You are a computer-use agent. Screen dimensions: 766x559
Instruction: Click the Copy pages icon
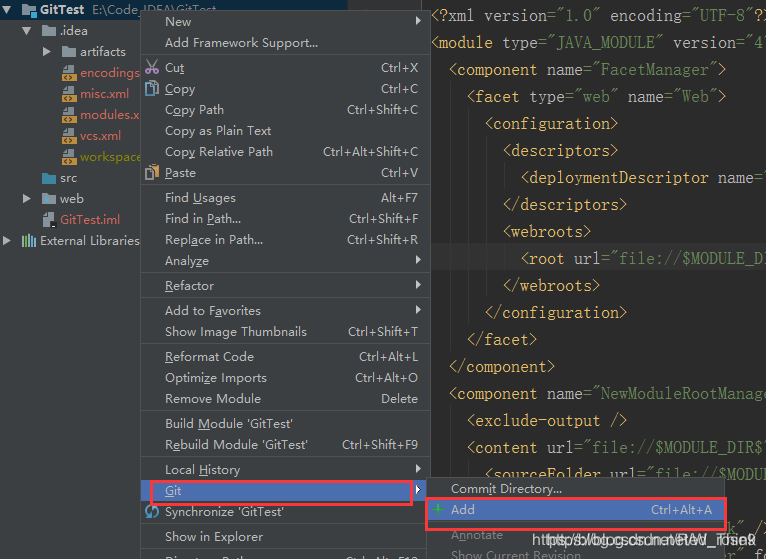[152, 88]
